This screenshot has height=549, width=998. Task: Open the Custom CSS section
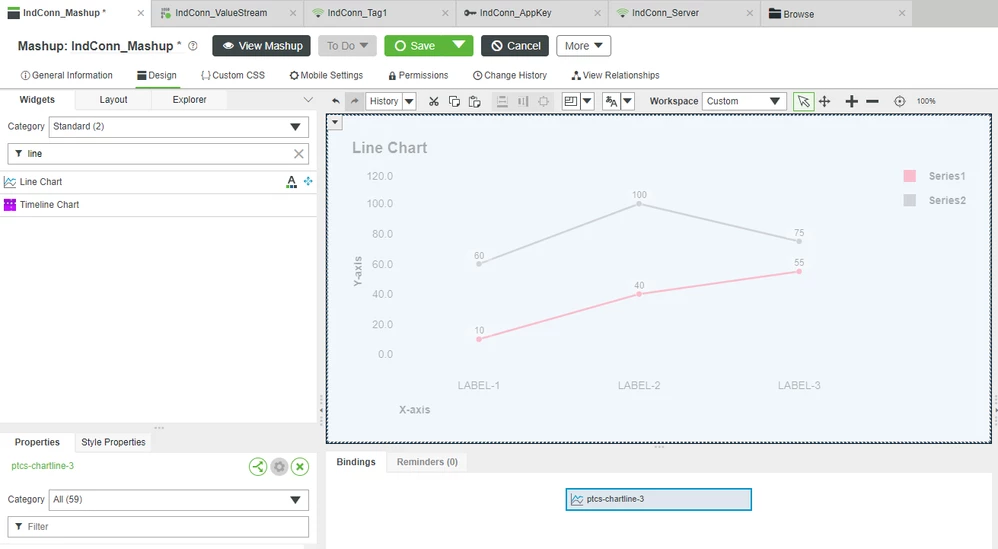pyautogui.click(x=233, y=75)
